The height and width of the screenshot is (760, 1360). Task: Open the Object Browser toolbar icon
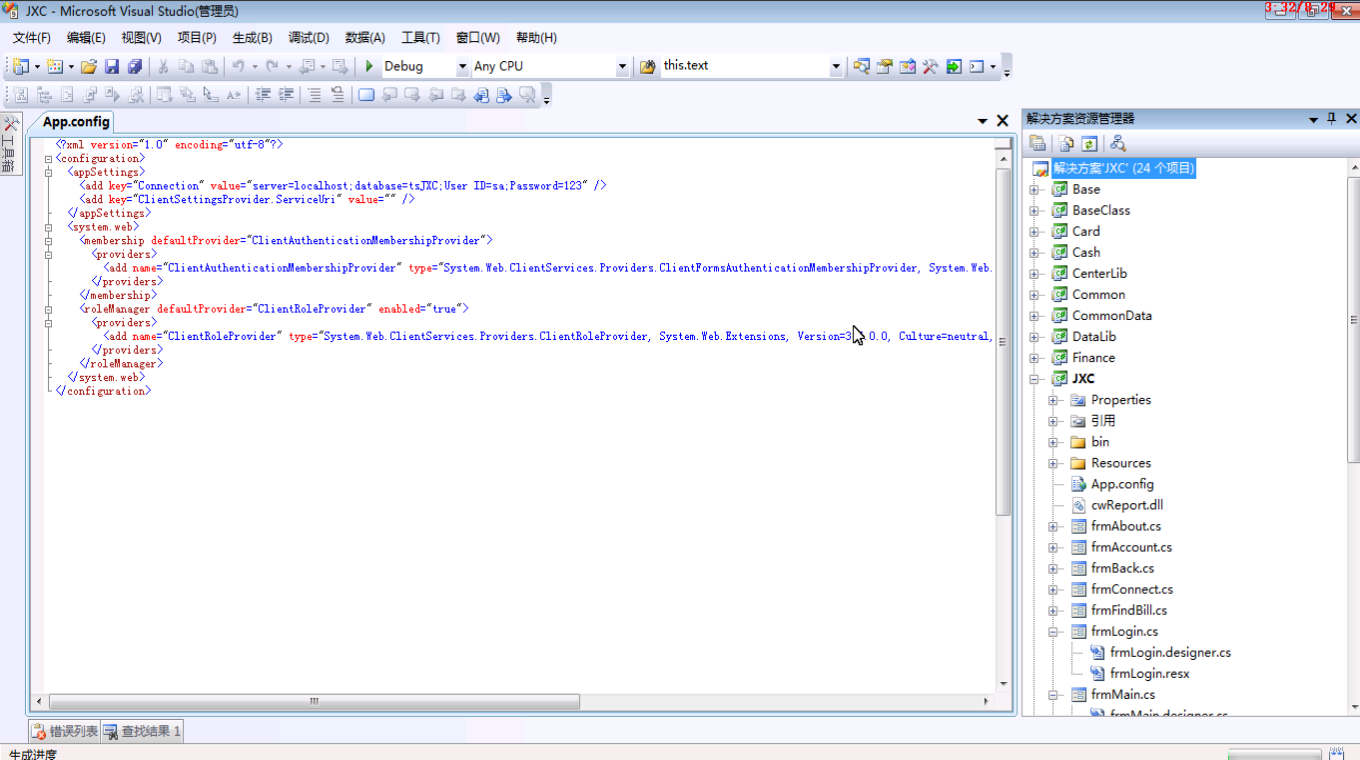click(907, 66)
